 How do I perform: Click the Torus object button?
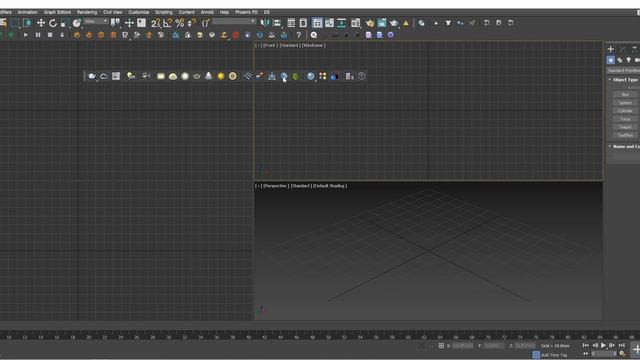[625, 119]
